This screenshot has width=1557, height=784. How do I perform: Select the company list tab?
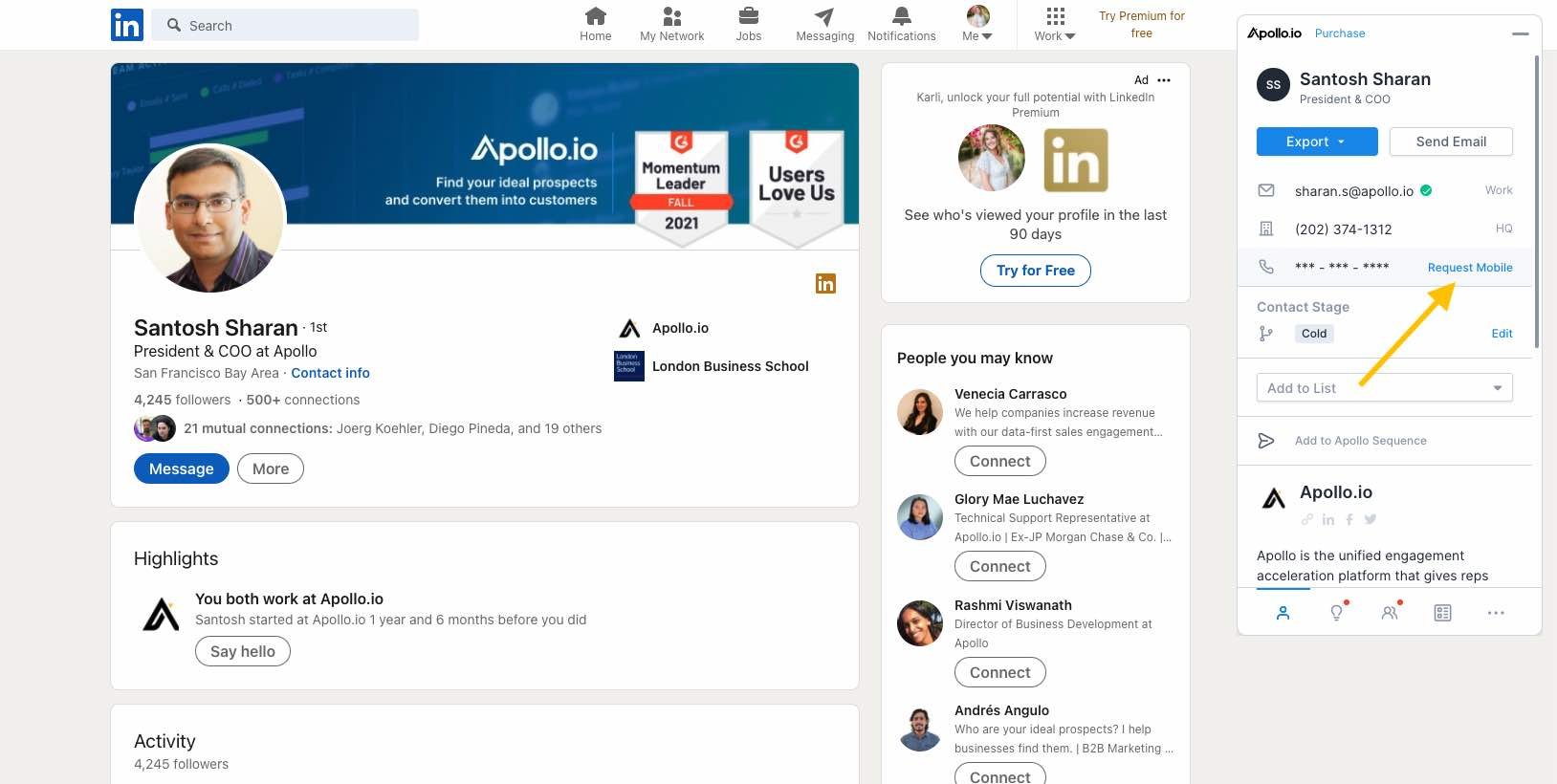(1442, 613)
